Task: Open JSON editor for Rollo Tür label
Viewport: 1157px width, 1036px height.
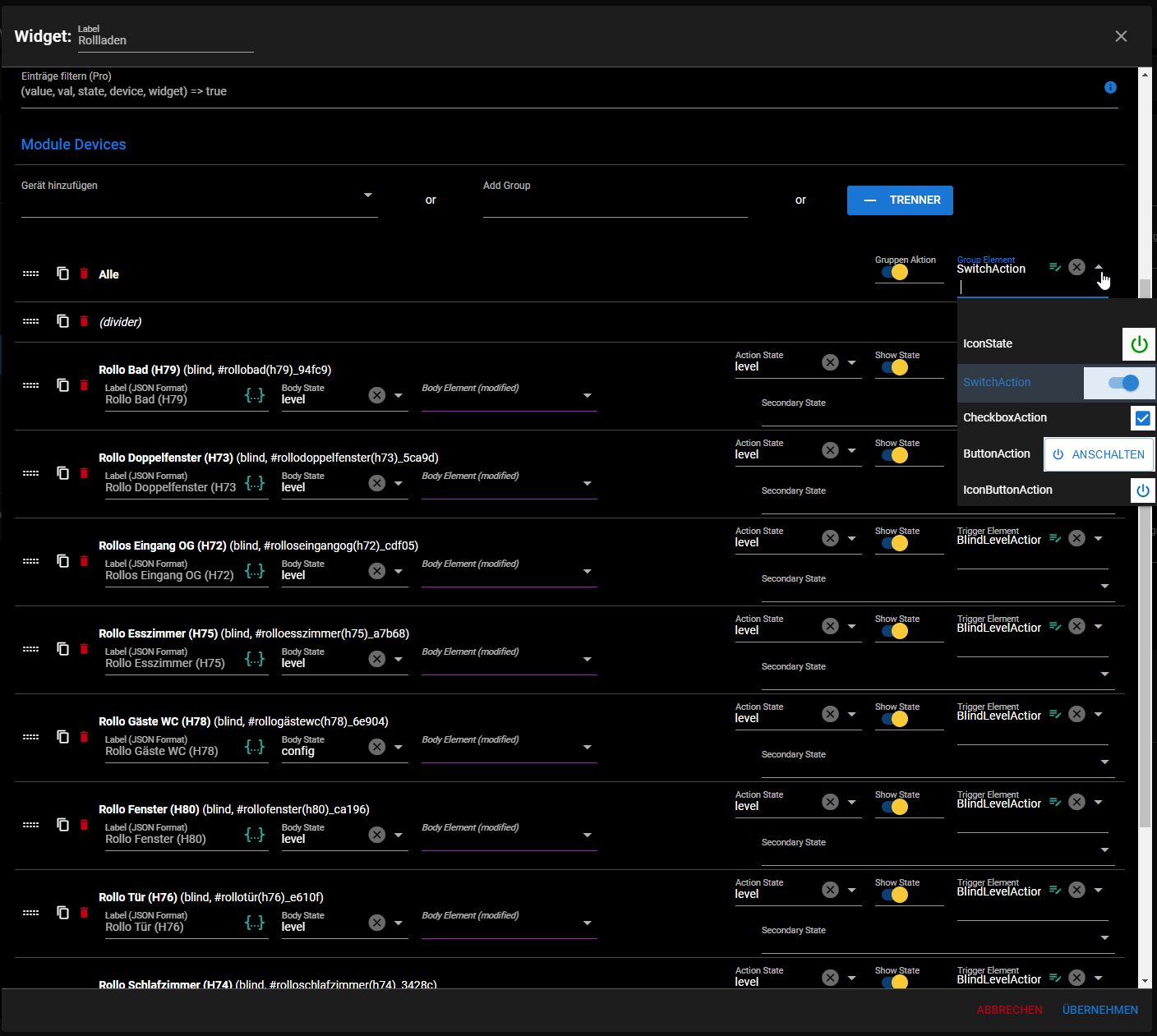Action: coord(255,923)
